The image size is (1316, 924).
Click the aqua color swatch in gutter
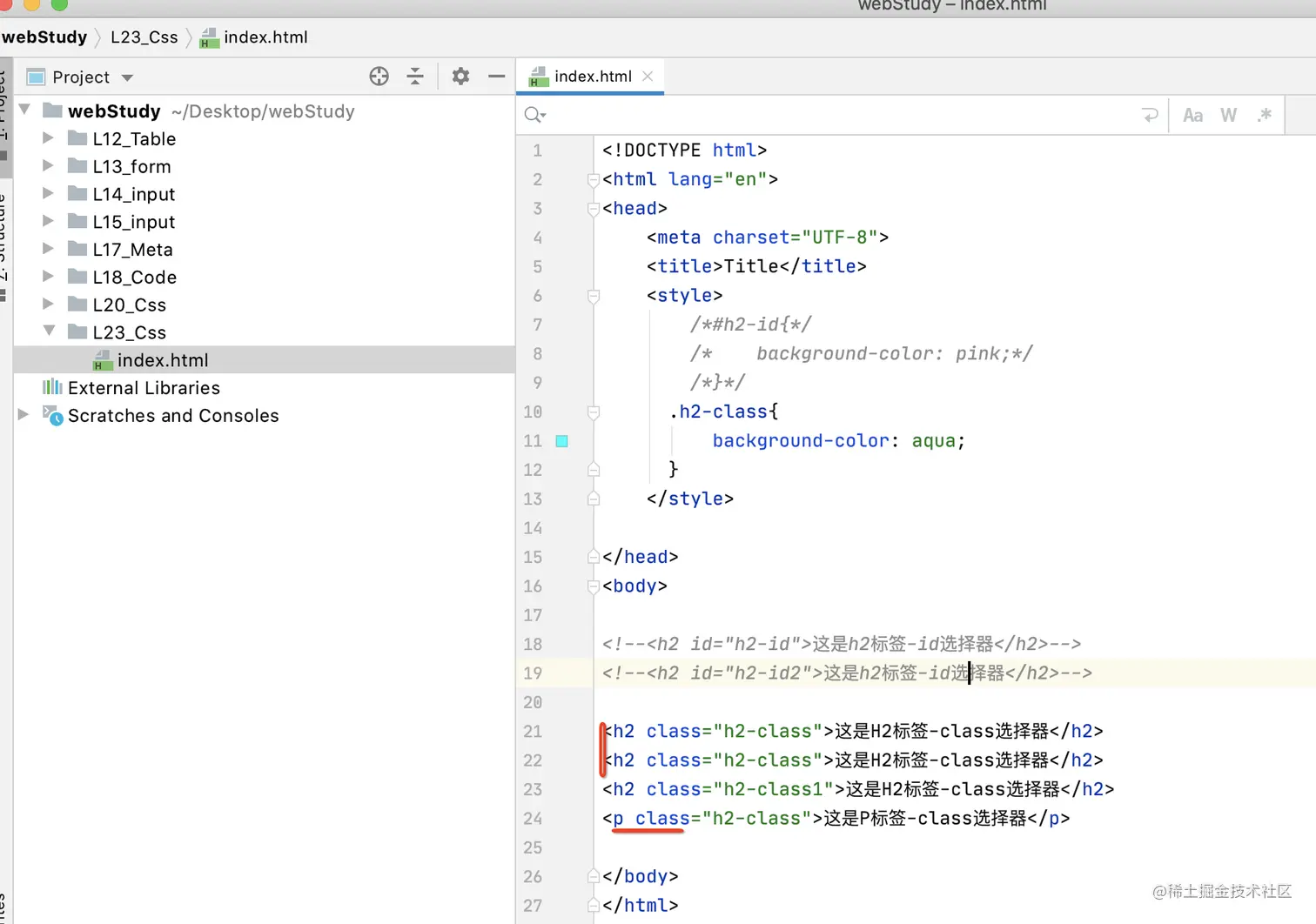562,441
